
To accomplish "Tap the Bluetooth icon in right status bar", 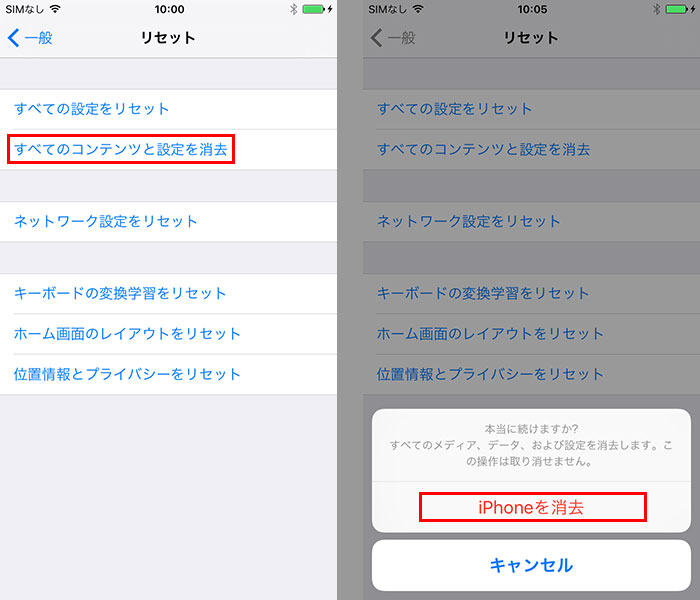I will [x=656, y=9].
